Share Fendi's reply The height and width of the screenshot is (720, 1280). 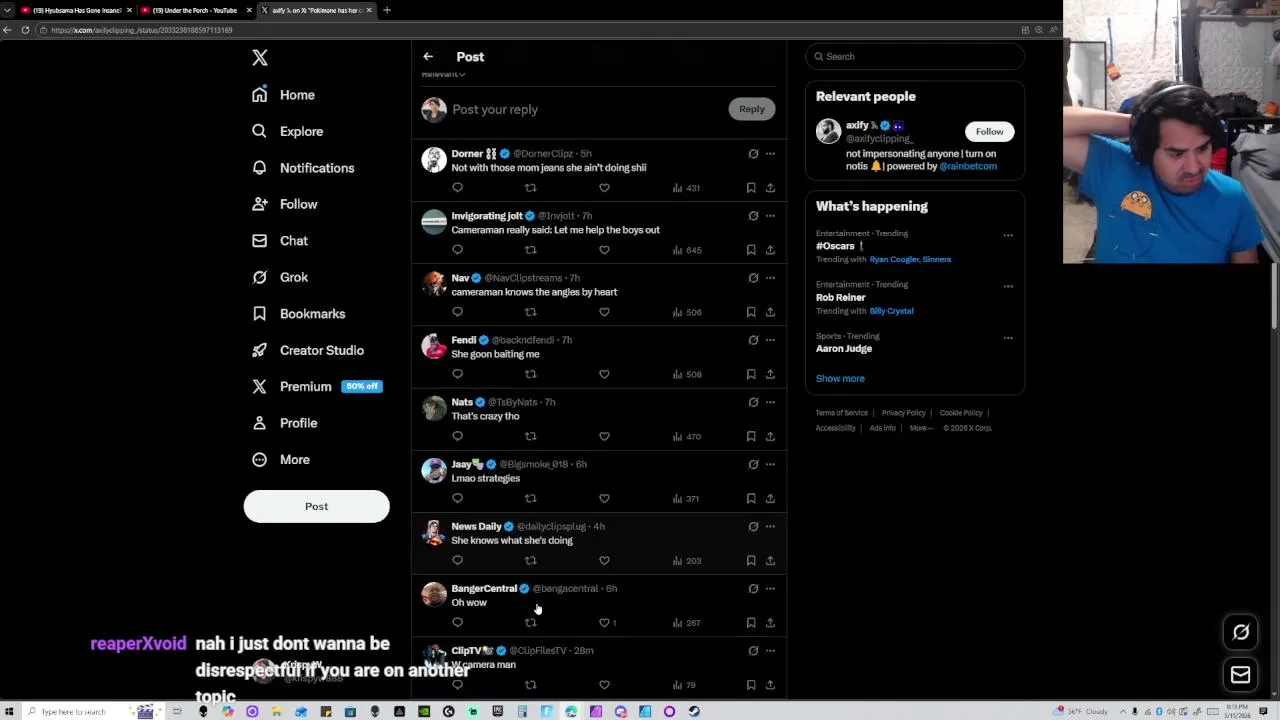(x=770, y=374)
